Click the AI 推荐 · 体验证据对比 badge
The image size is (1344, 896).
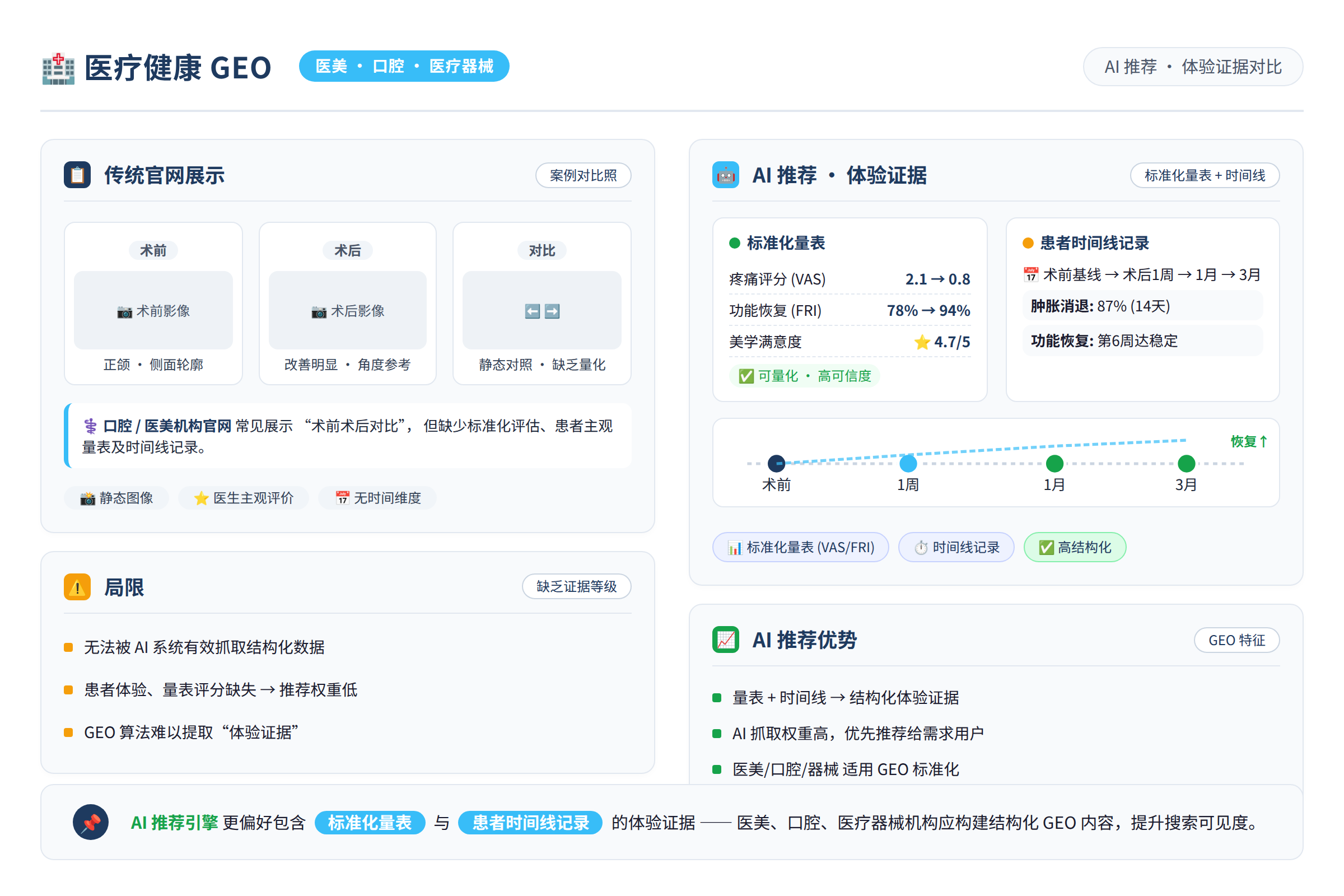click(x=1193, y=67)
